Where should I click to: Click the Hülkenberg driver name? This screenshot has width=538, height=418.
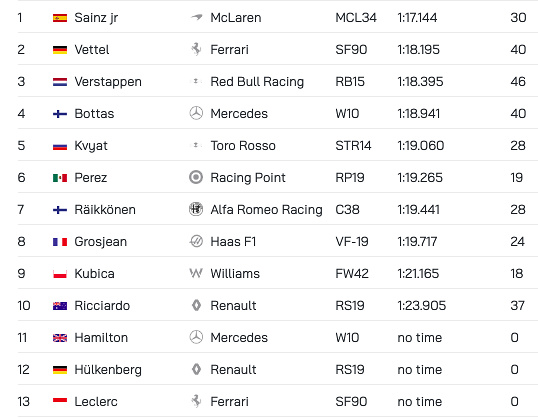(x=108, y=370)
